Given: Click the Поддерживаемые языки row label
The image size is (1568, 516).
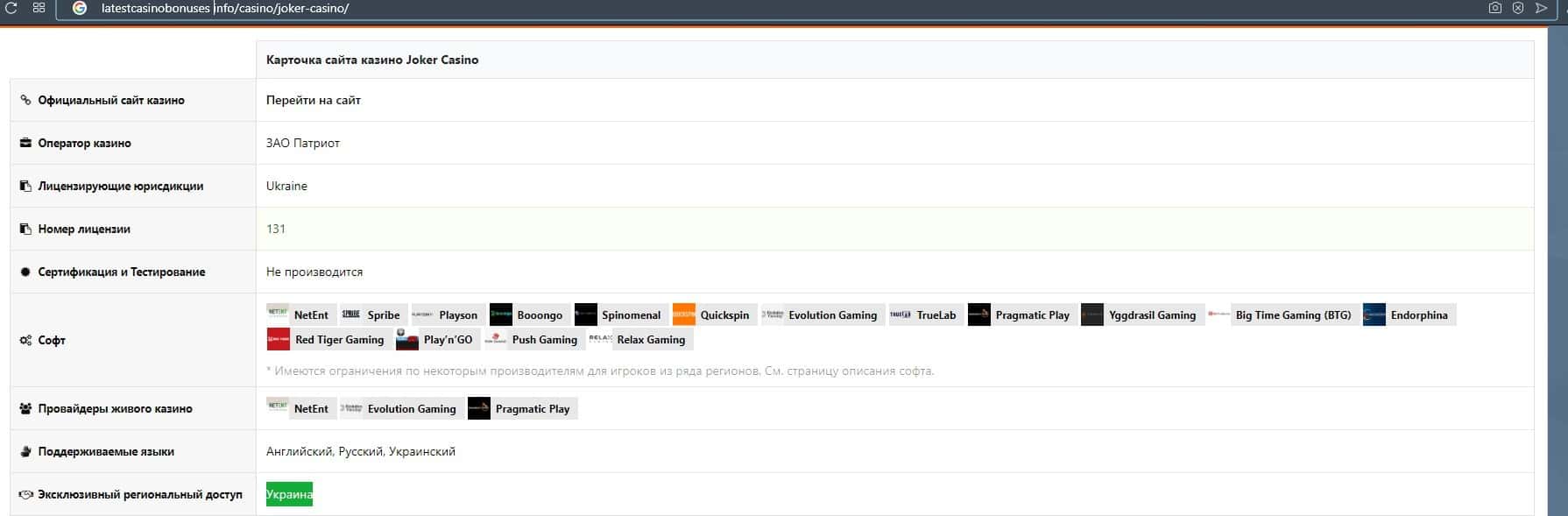Looking at the screenshot, I should (x=106, y=451).
